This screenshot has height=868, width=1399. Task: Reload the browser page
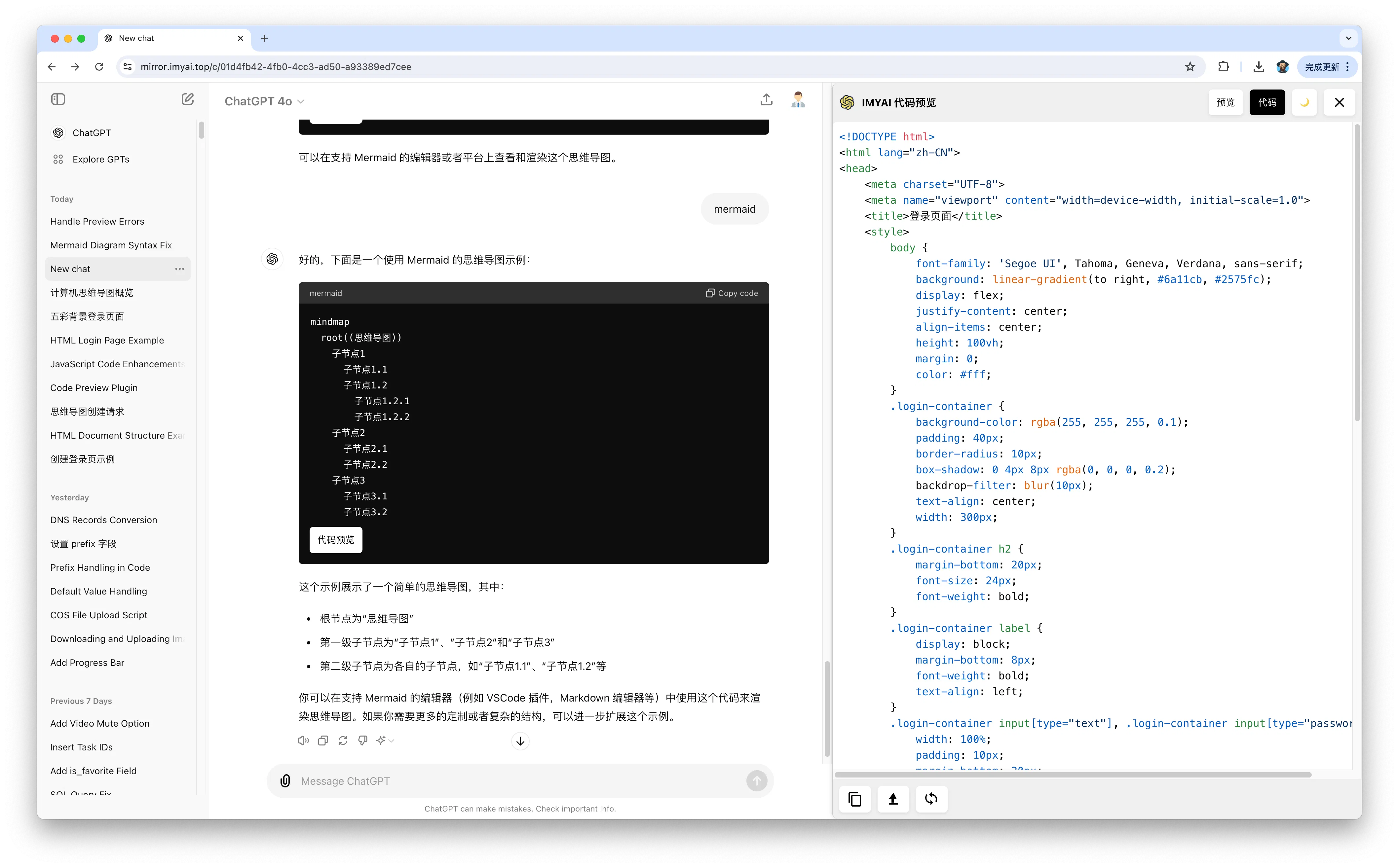pos(99,67)
